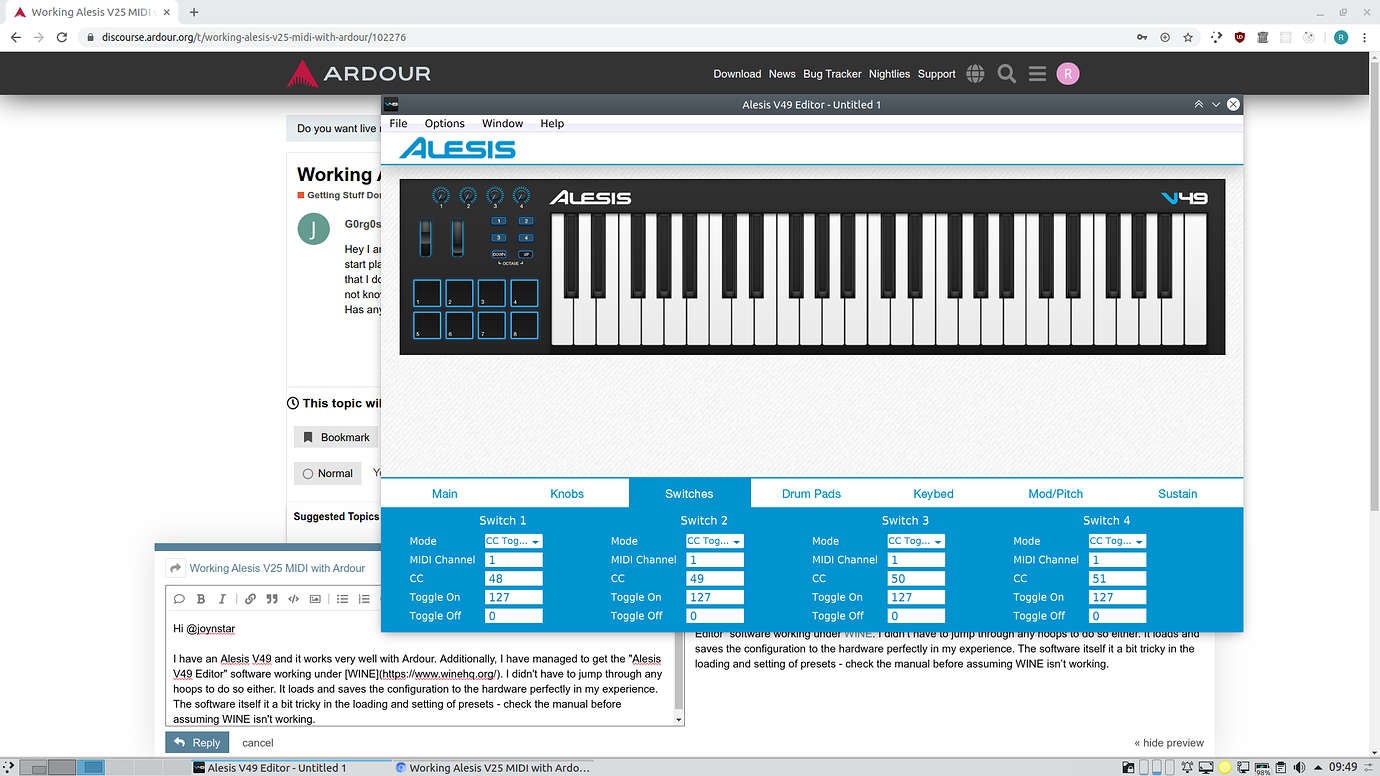Click switch button 1 on keyboard graphic
This screenshot has height=776, width=1380.
click(x=499, y=221)
